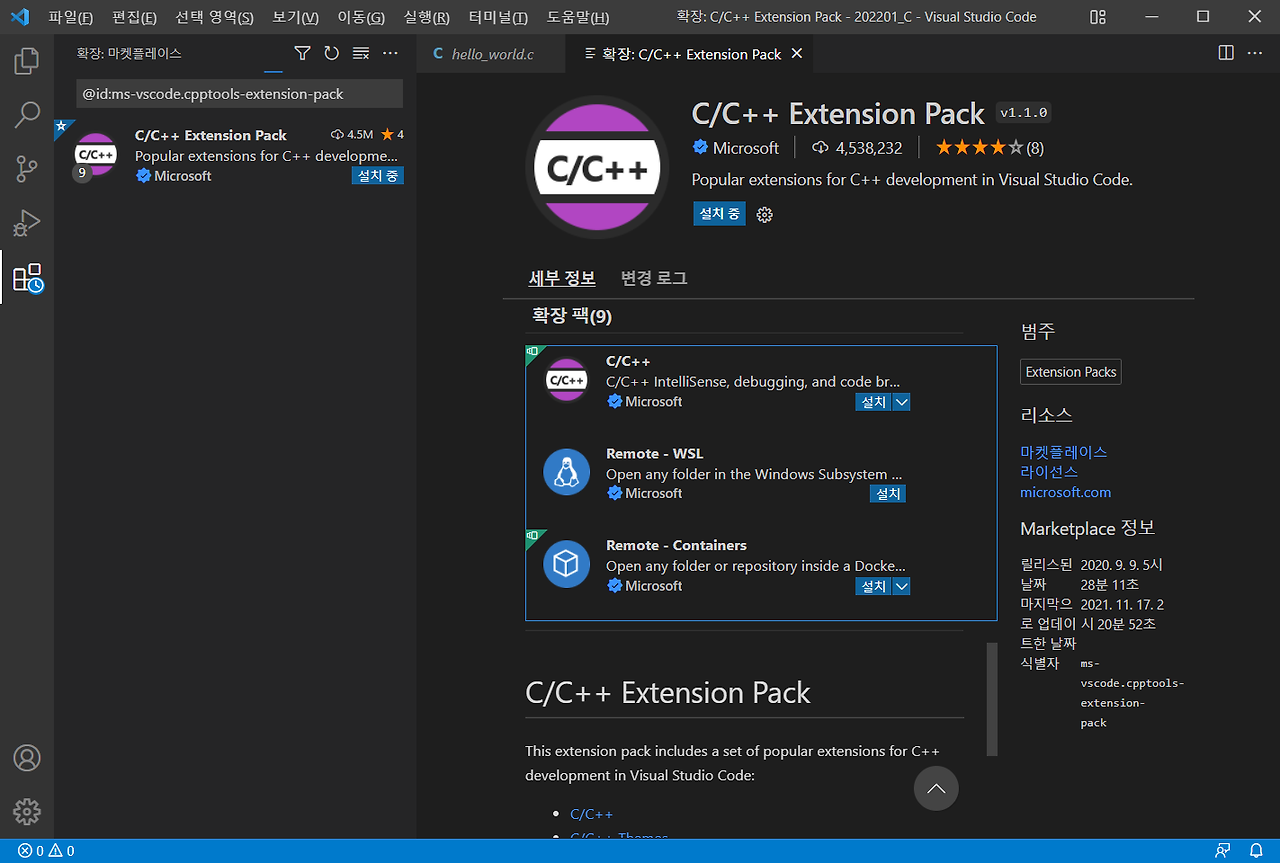Open the 편집(E) menu
Viewport: 1280px width, 863px height.
(134, 17)
